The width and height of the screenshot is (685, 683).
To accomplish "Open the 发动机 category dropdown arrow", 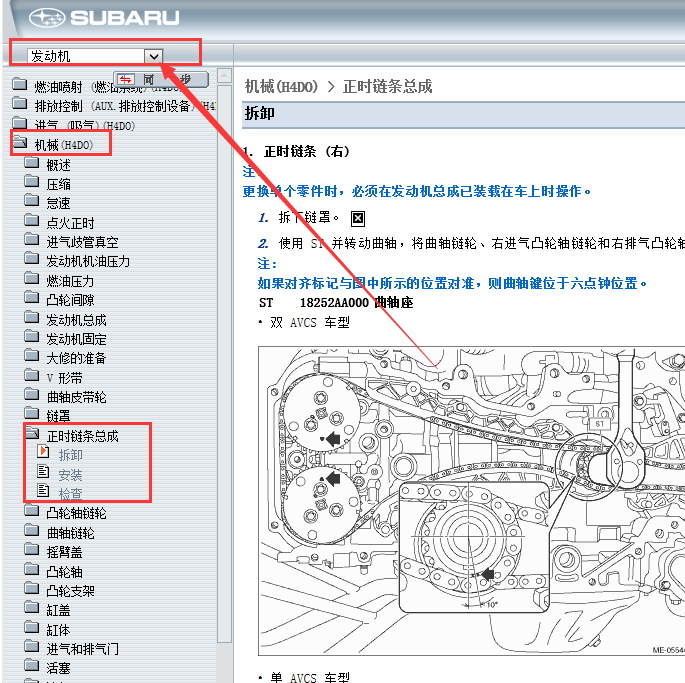I will tap(153, 56).
